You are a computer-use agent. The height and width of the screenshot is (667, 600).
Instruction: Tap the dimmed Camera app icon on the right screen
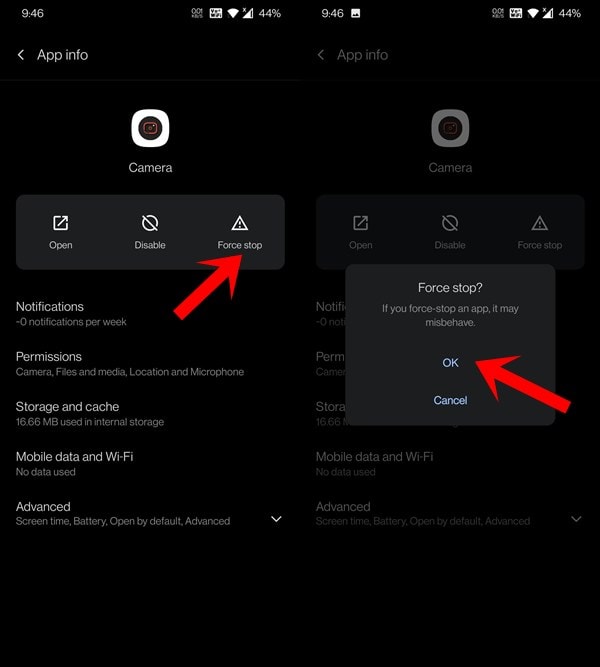(450, 128)
